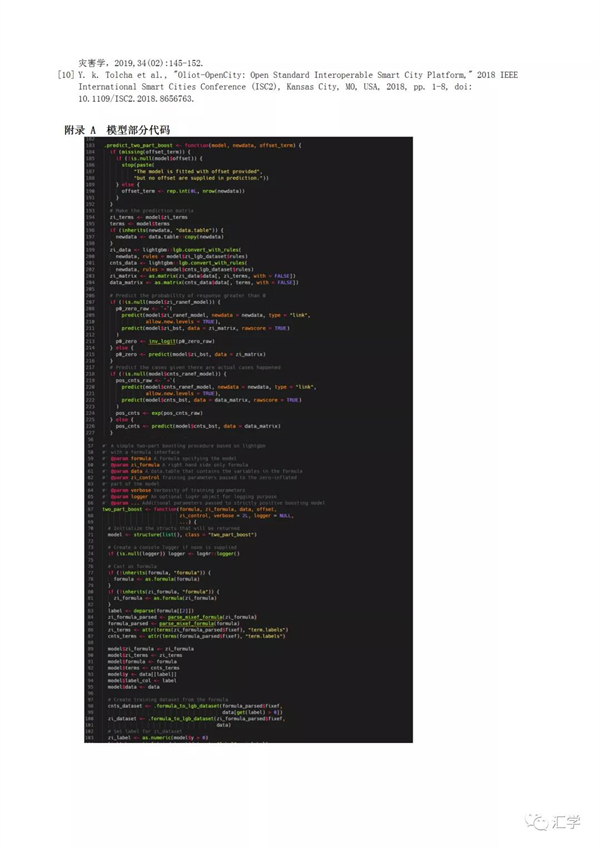Click code line 'data_matrix <- as.matrix(cnts_data$data[...'

point(204,282)
